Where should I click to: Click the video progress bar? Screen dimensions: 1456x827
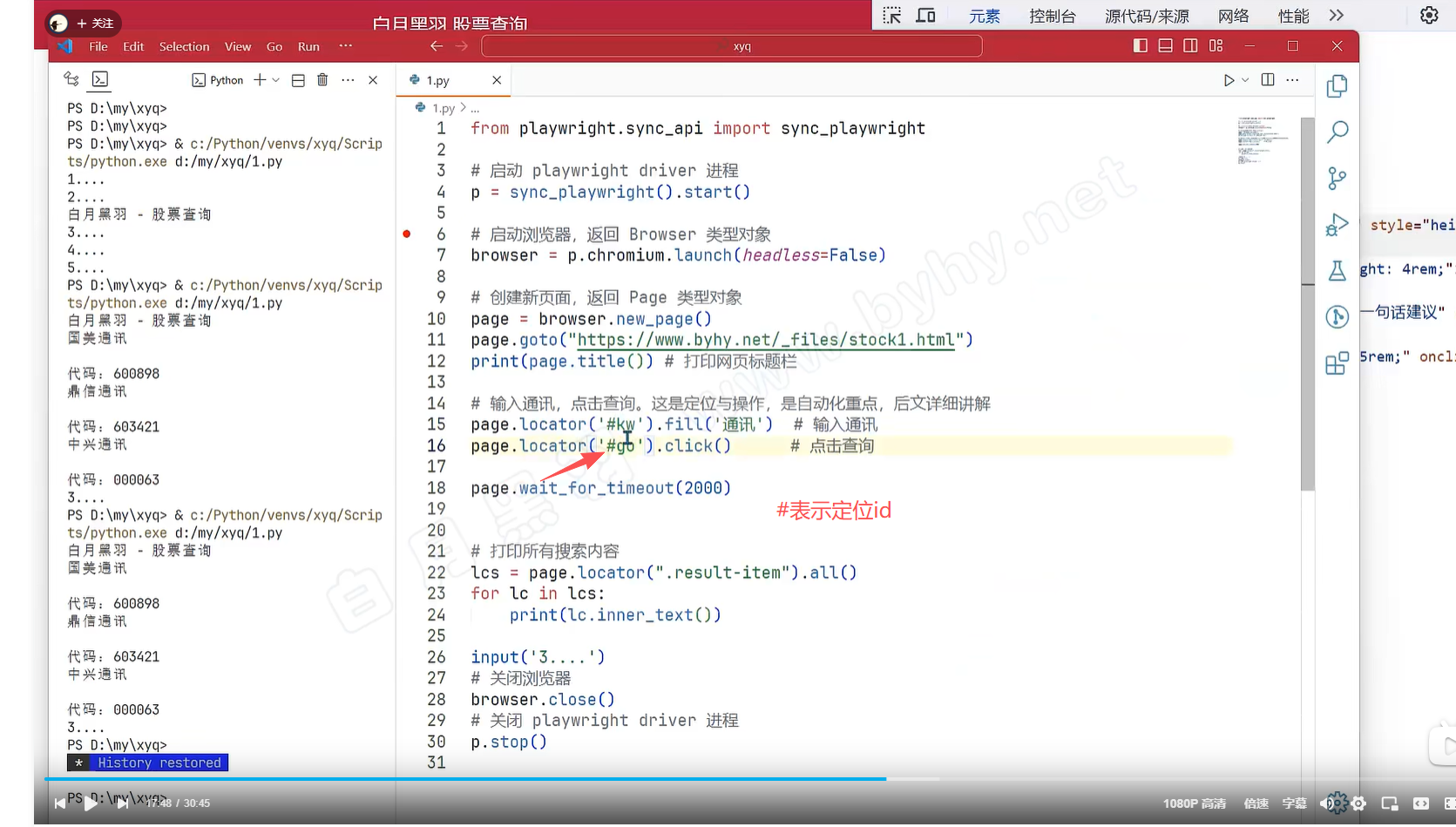click(x=749, y=778)
